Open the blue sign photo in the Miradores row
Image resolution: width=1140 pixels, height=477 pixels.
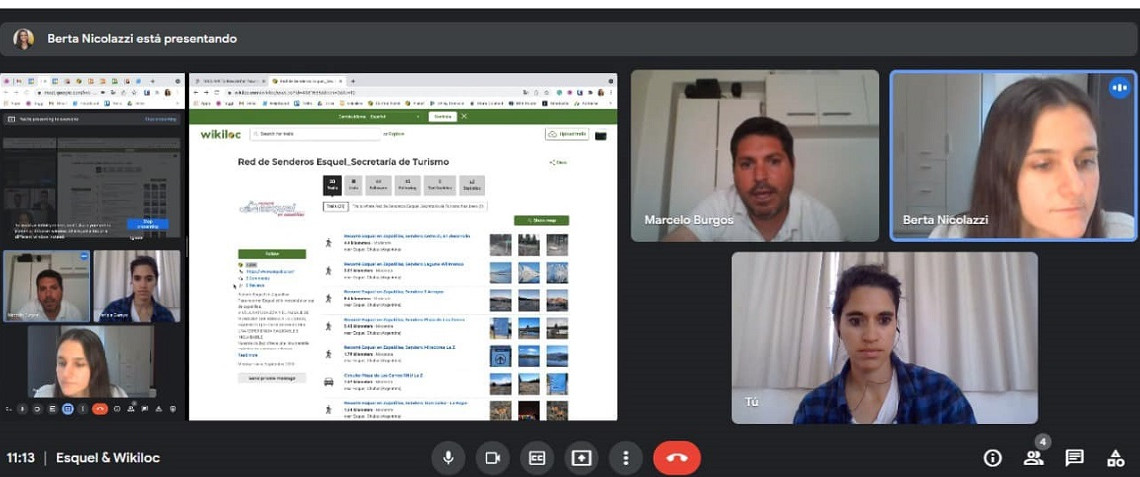[x=500, y=356]
